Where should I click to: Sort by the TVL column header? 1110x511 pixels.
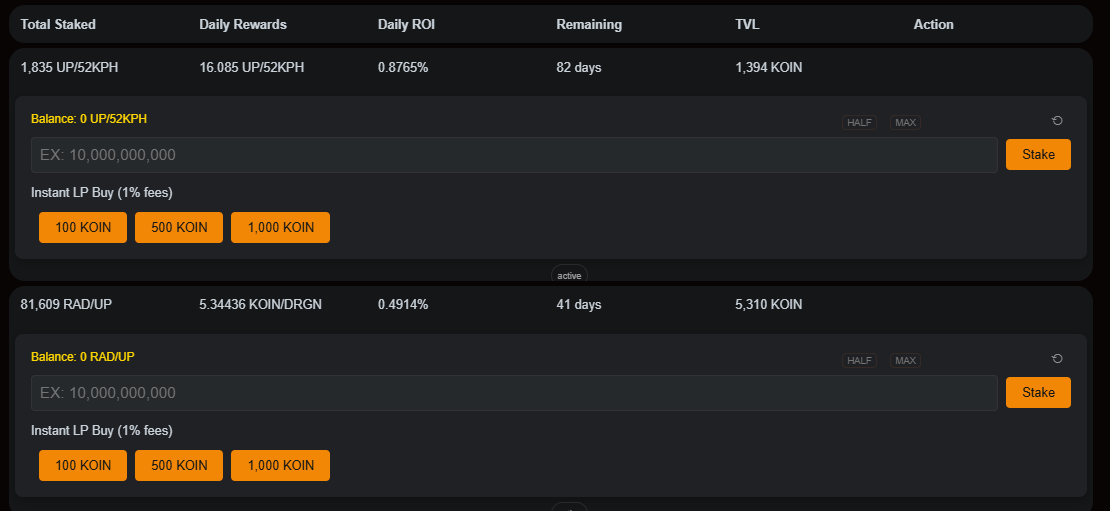click(x=748, y=24)
